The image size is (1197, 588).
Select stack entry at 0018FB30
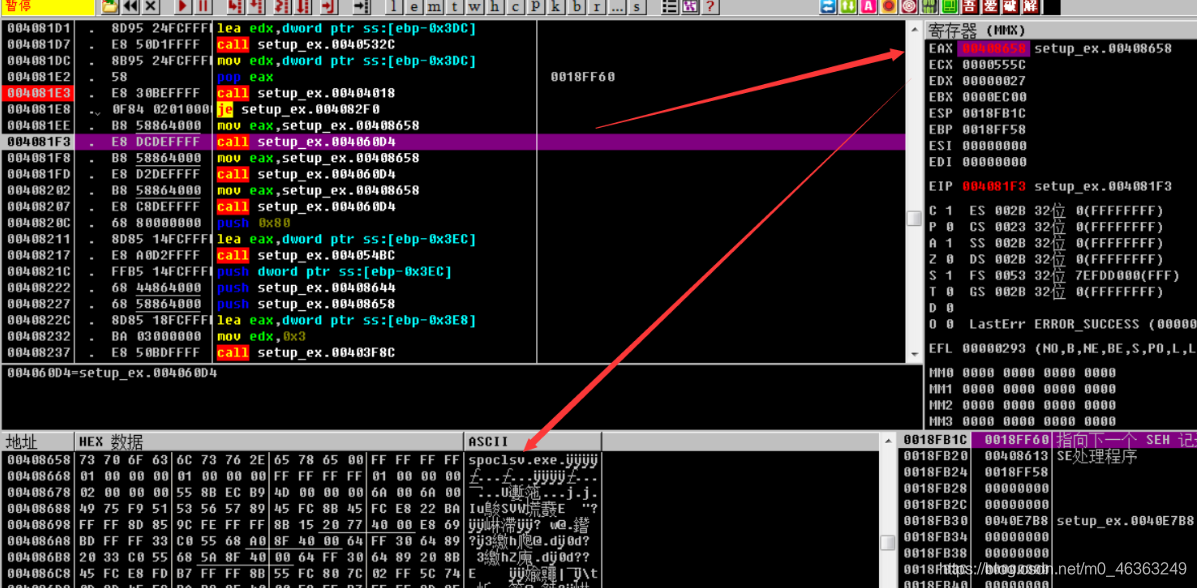click(x=1047, y=521)
